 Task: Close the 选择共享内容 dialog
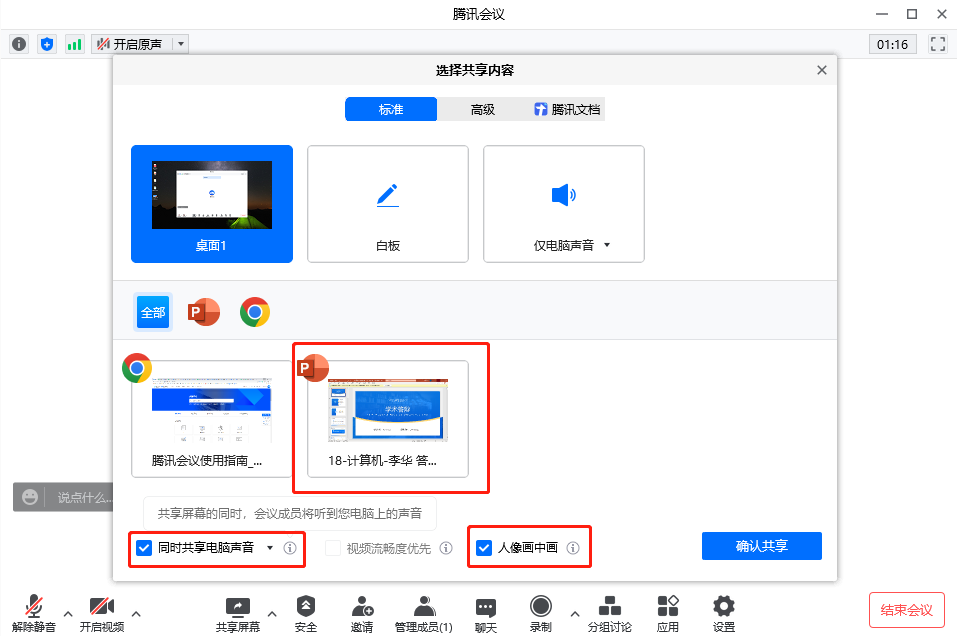822,70
